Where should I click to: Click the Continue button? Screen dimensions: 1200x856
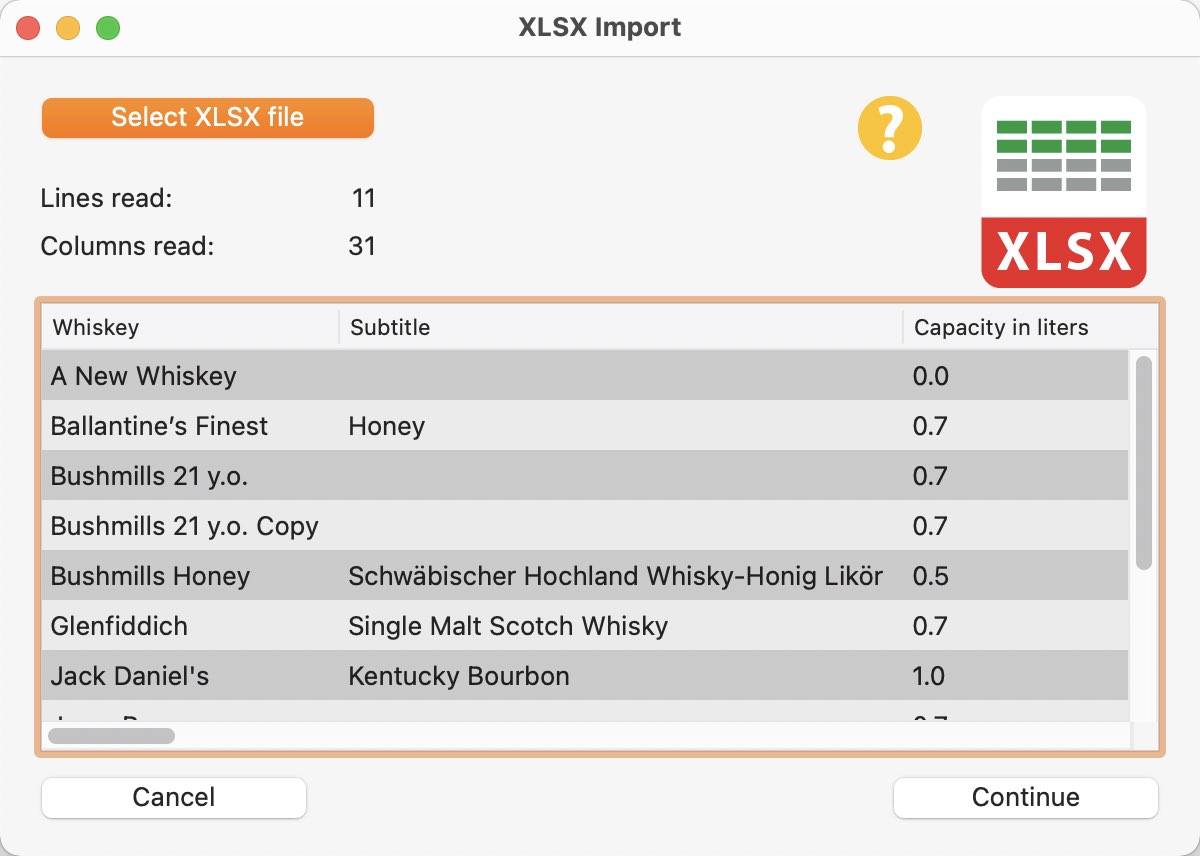coord(1026,797)
